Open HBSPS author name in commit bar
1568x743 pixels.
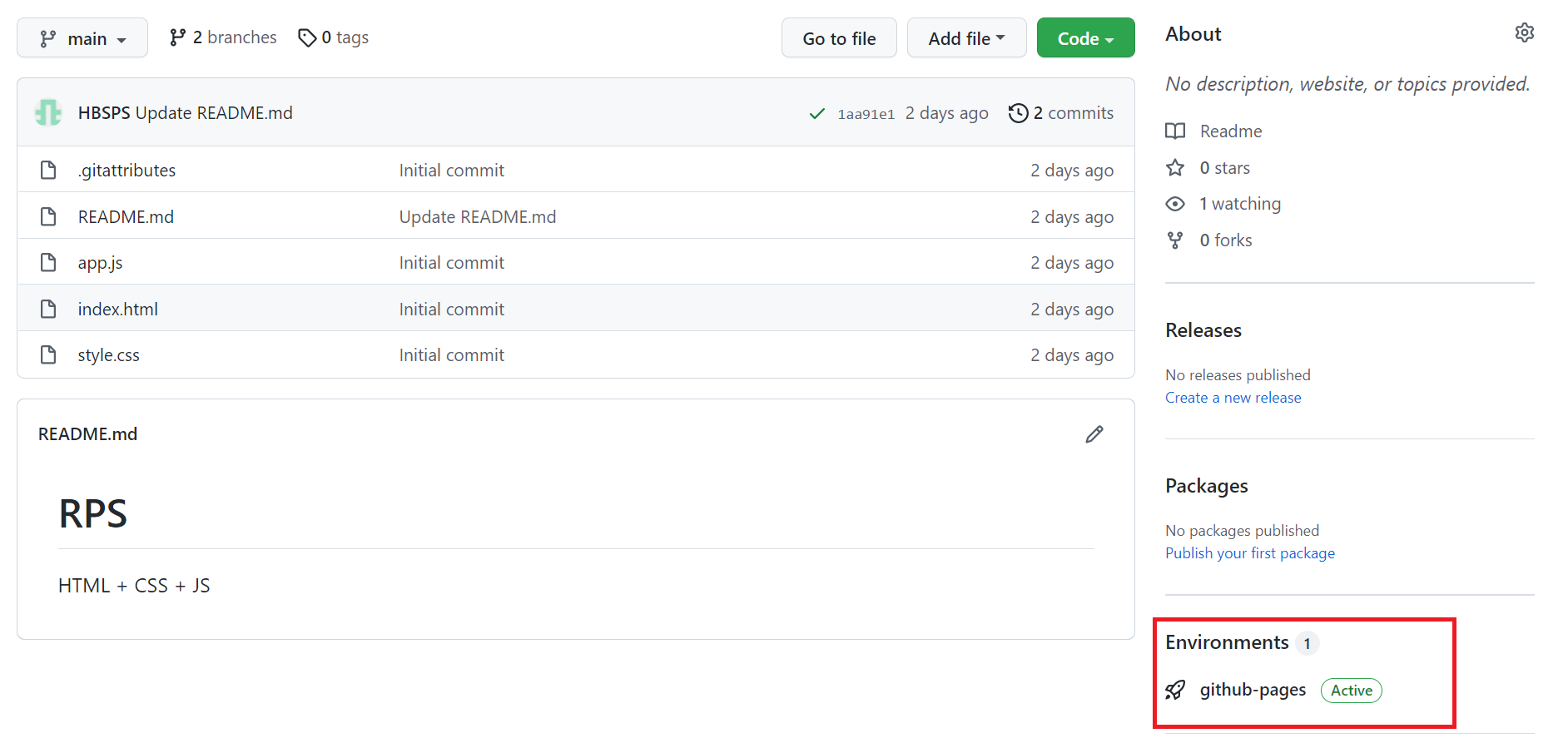104,113
